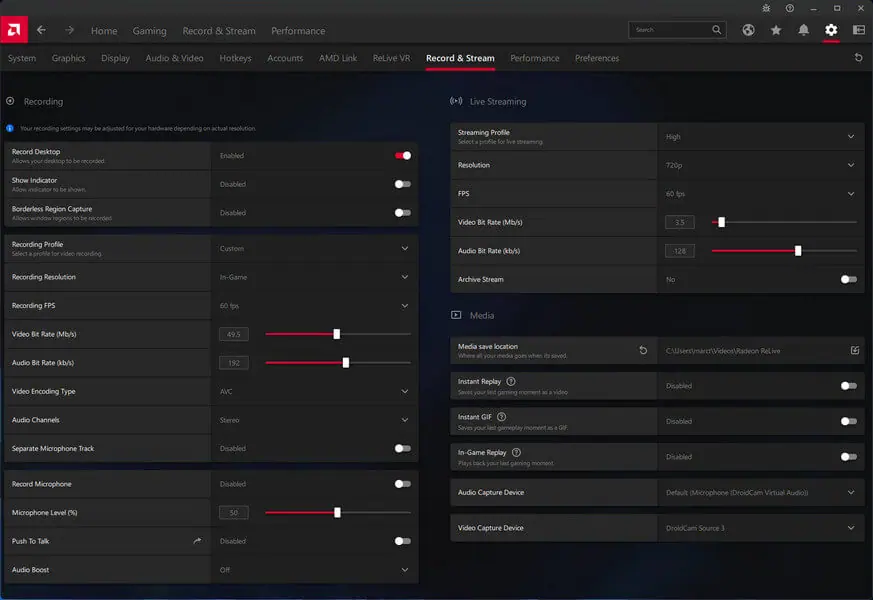Image resolution: width=873 pixels, height=600 pixels.
Task: Go back with the back arrow
Action: [x=41, y=30]
